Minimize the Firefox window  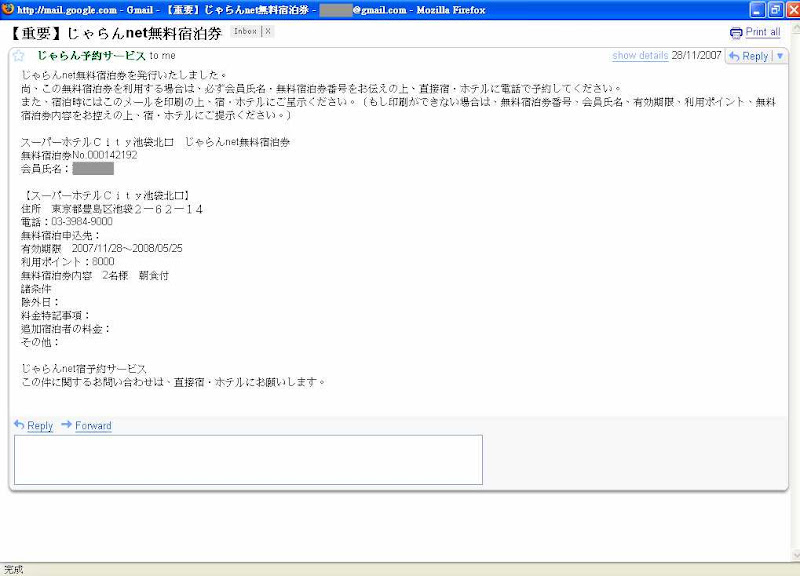pyautogui.click(x=757, y=10)
